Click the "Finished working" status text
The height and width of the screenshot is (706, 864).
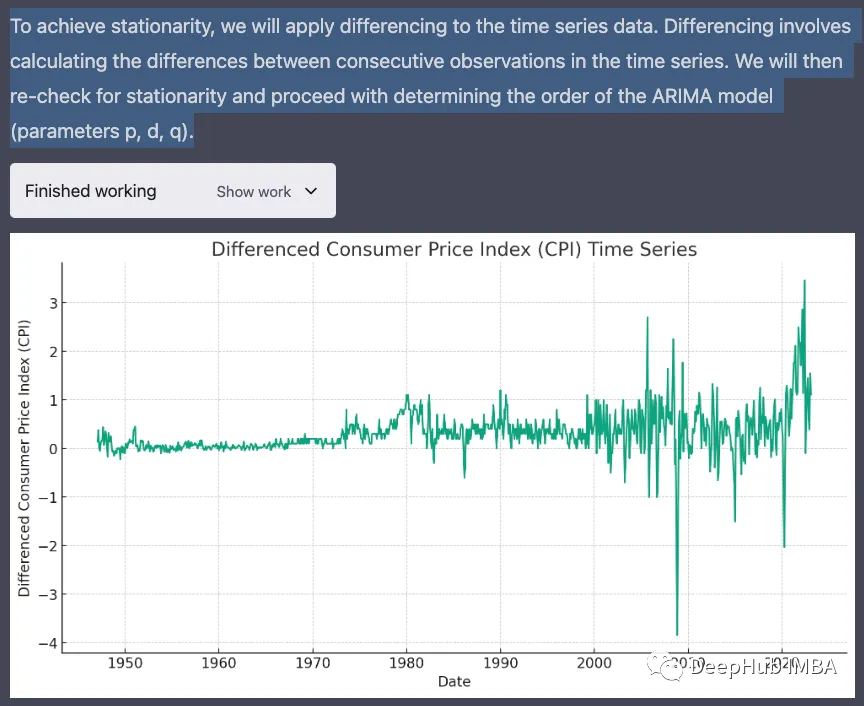90,191
